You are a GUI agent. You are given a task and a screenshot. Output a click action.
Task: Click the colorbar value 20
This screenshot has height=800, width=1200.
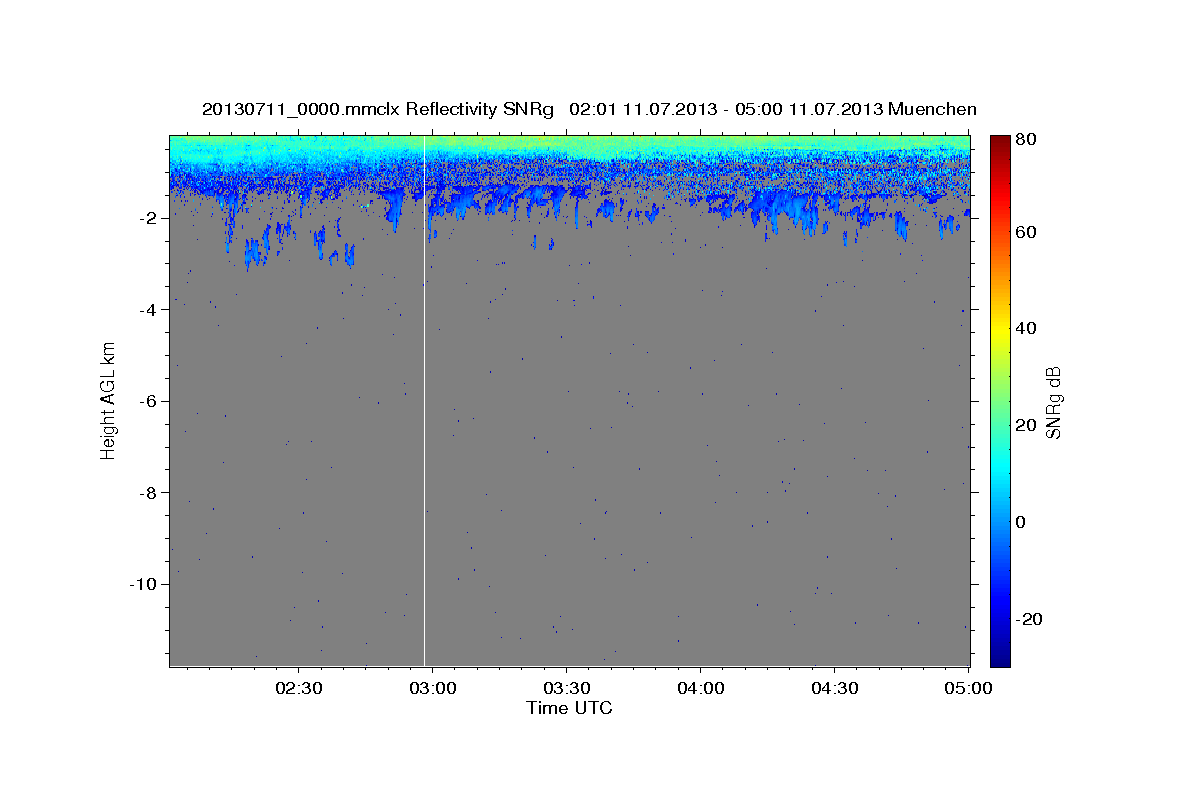coord(1027,426)
